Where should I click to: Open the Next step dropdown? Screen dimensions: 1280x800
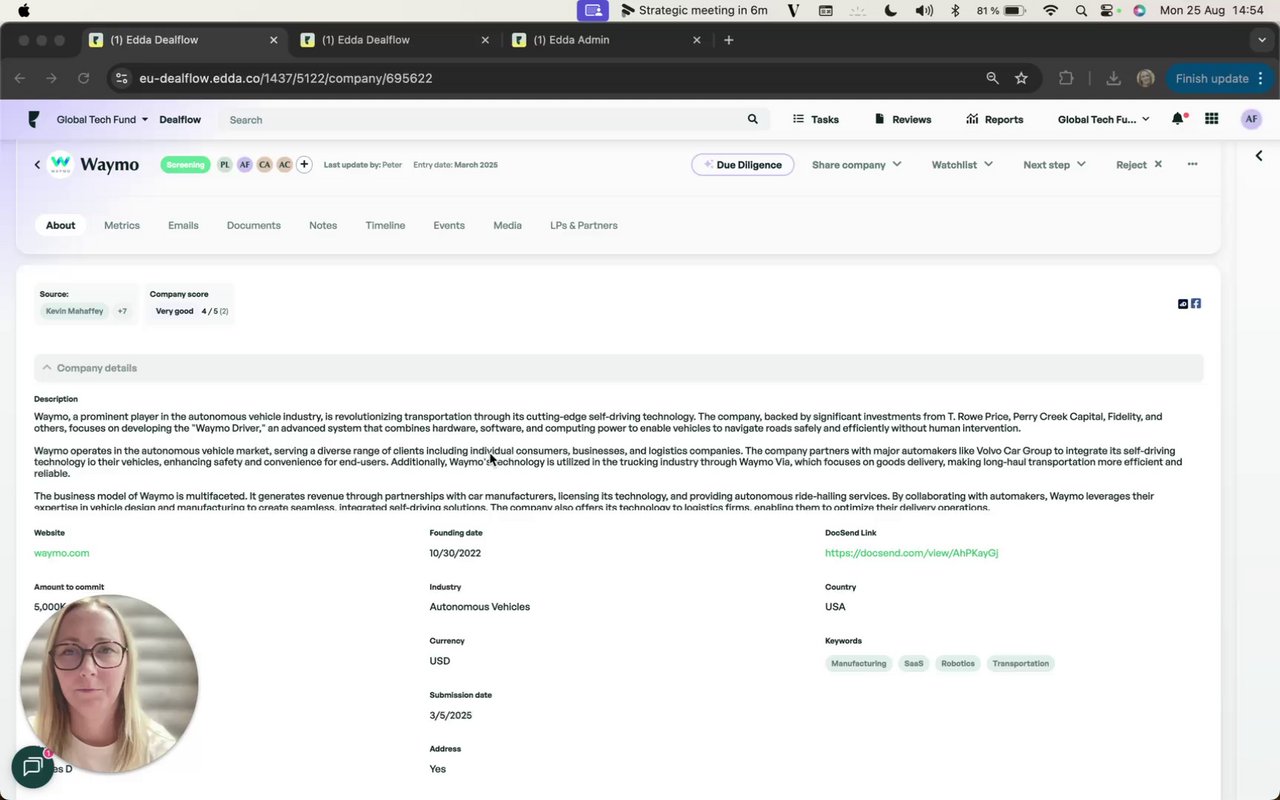(x=1054, y=165)
